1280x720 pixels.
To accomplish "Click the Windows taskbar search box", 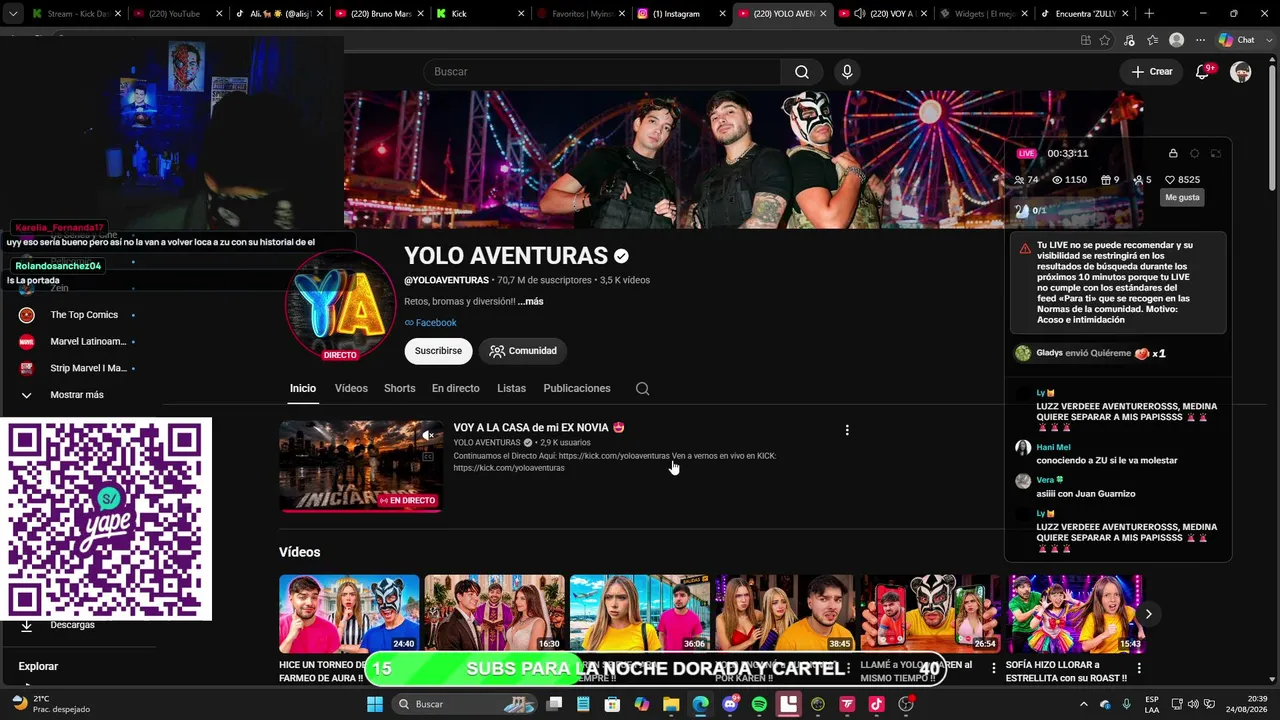I will point(464,704).
